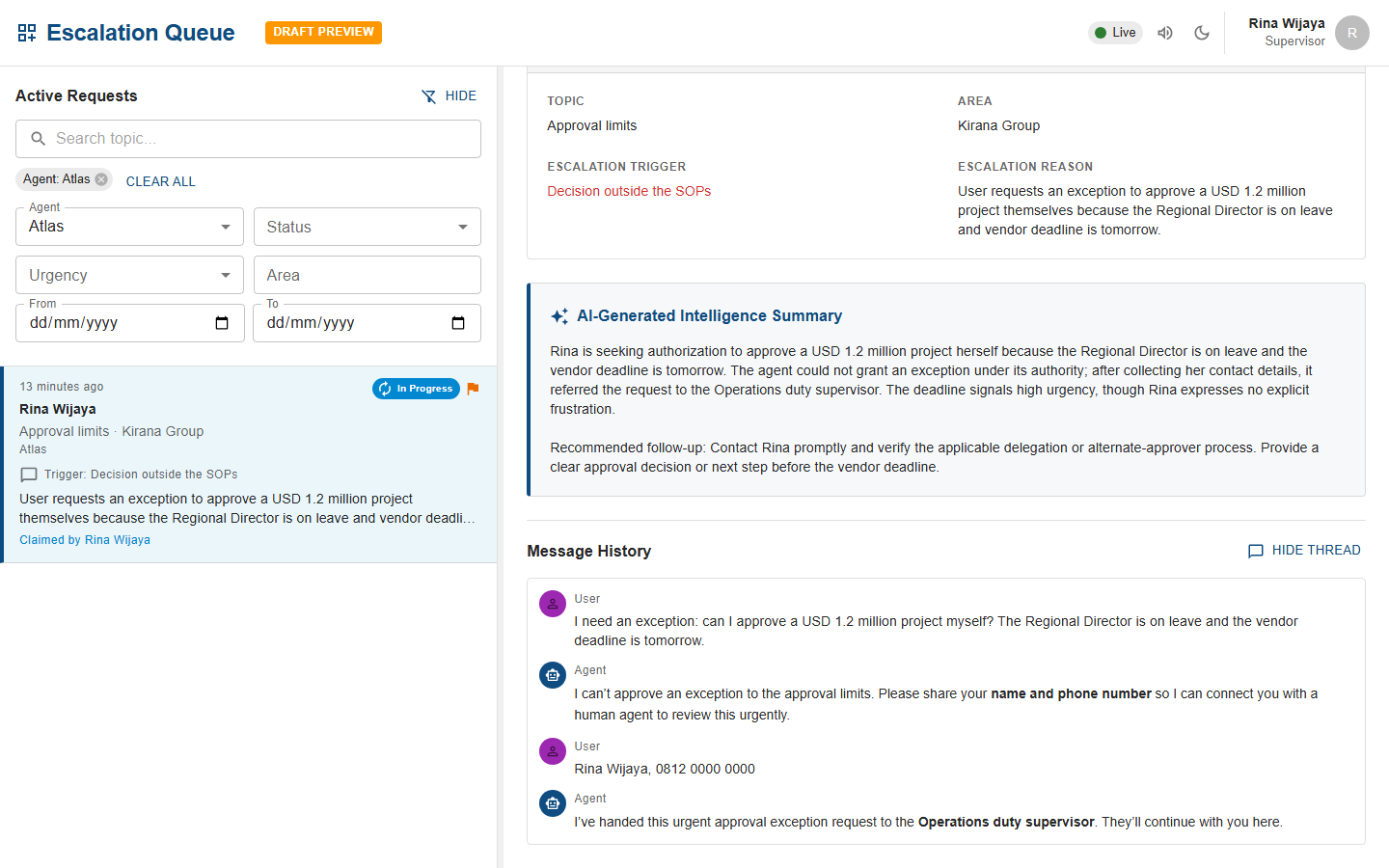
Task: Click the AI sparkle summary icon
Action: coord(559,316)
